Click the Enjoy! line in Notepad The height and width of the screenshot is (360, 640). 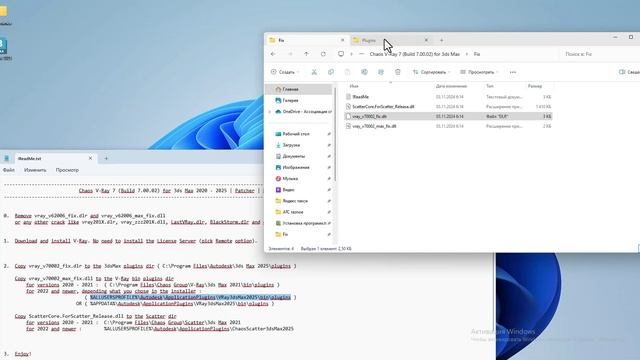point(23,354)
